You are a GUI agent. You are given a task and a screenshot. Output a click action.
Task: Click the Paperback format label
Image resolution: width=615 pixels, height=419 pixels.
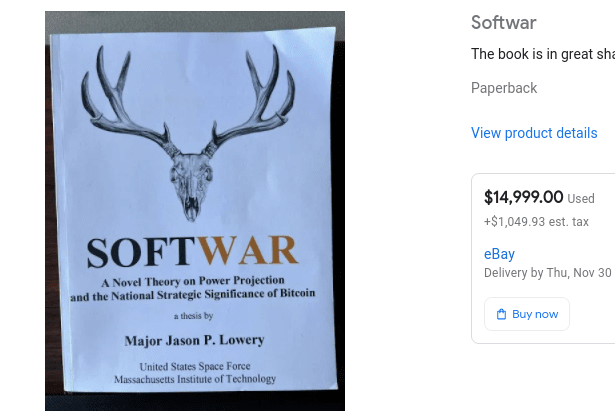[504, 88]
